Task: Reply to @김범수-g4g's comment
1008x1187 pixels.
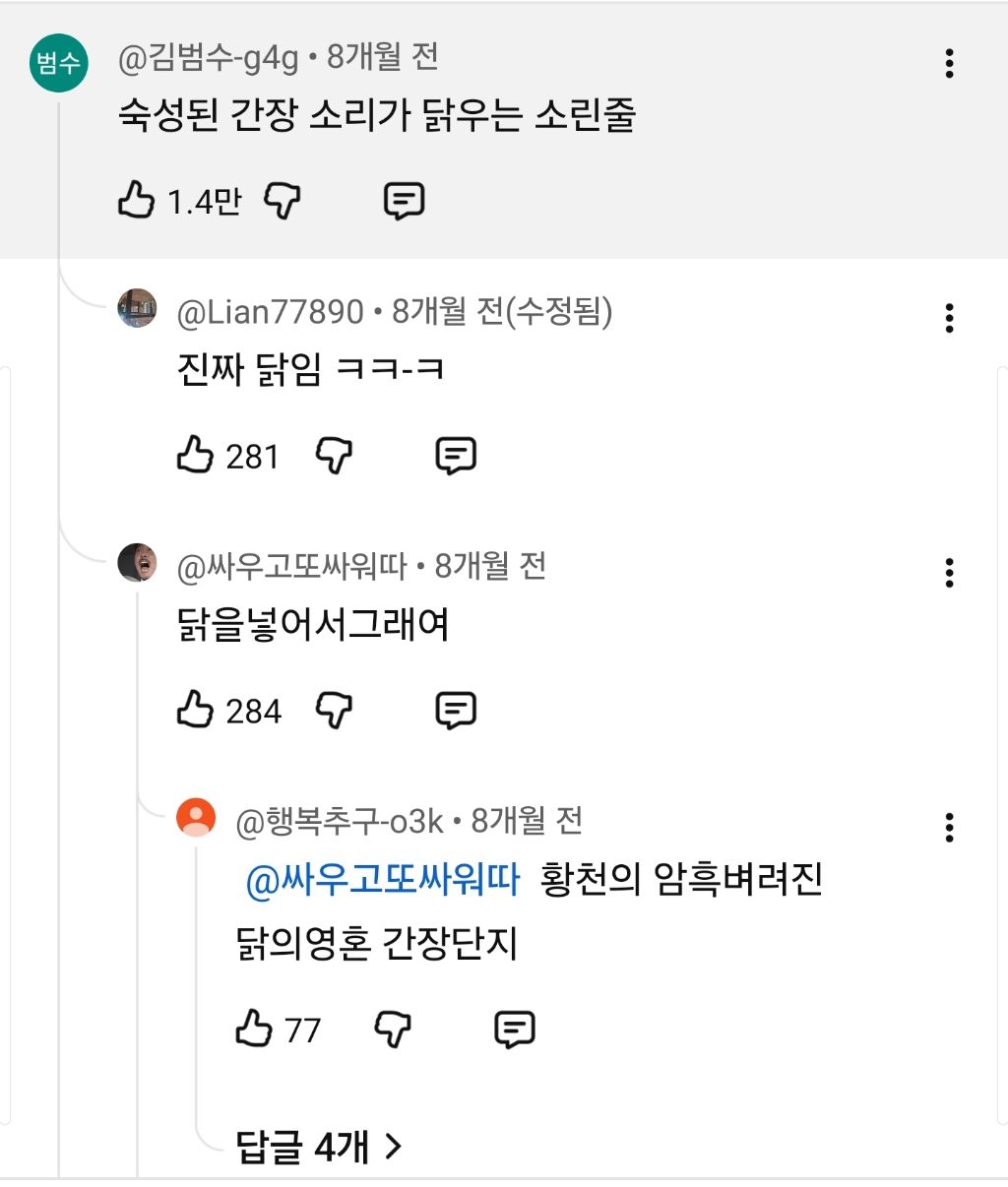Action: (404, 201)
